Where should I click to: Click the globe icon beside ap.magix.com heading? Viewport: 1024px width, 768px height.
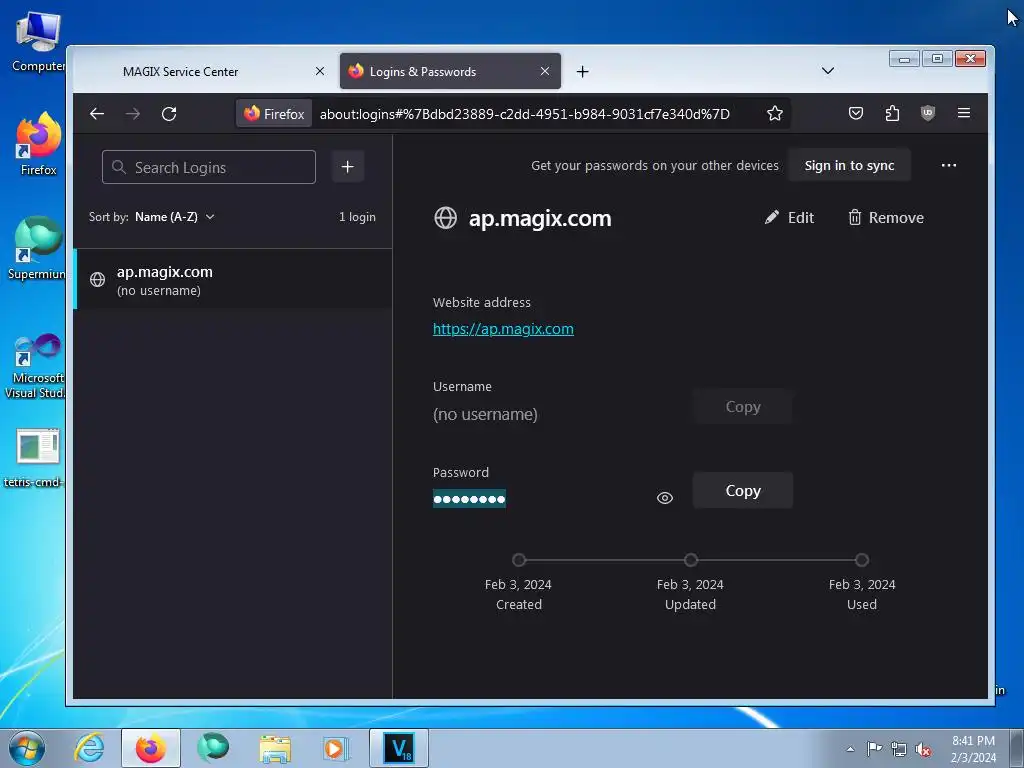[445, 218]
